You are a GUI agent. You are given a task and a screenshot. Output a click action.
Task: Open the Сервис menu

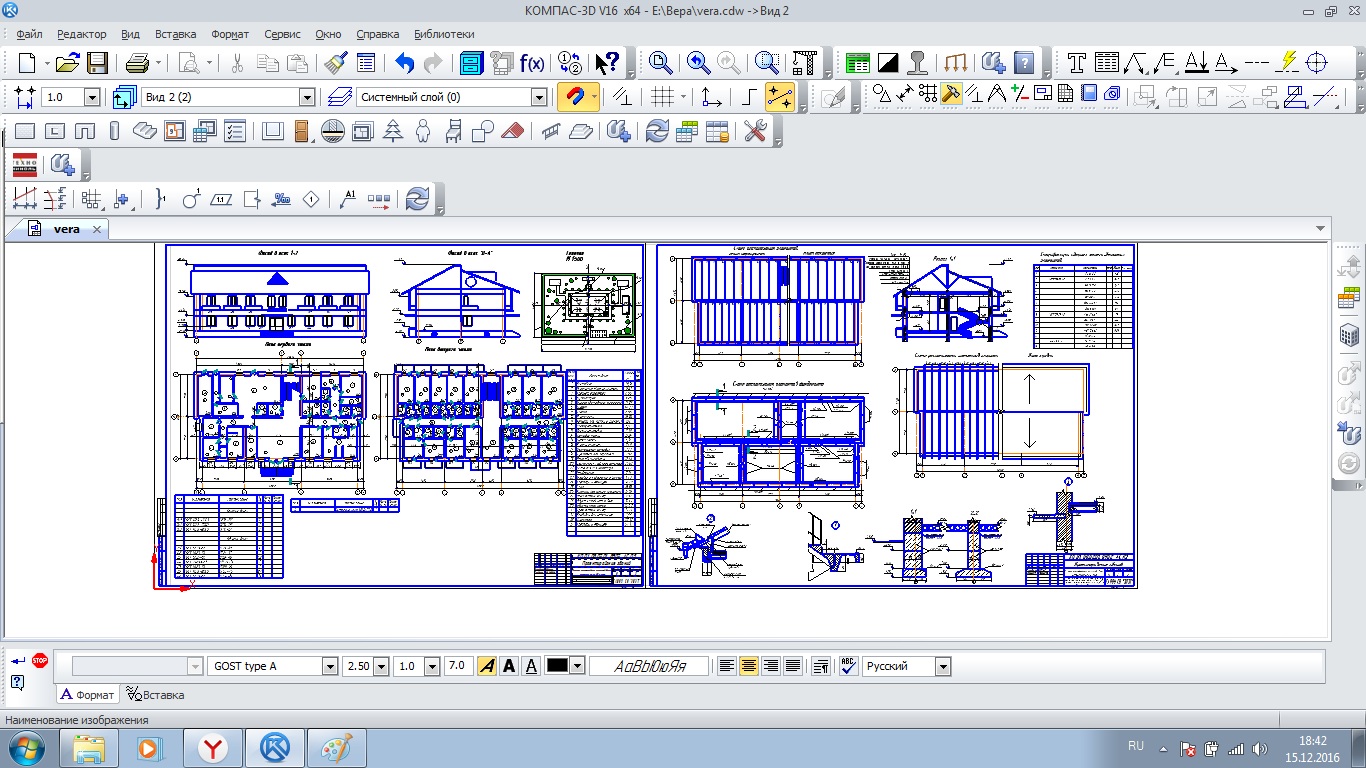pyautogui.click(x=282, y=34)
